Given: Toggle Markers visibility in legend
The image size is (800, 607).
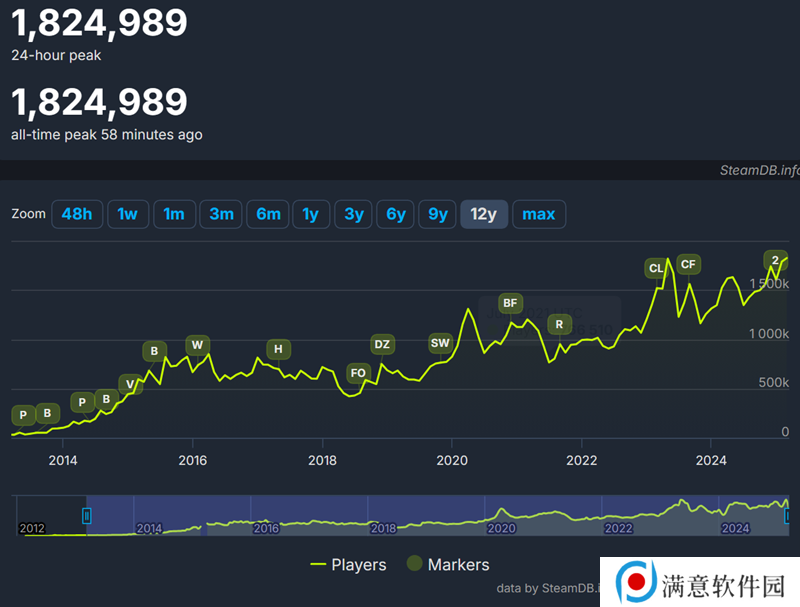Looking at the screenshot, I should click(x=447, y=565).
